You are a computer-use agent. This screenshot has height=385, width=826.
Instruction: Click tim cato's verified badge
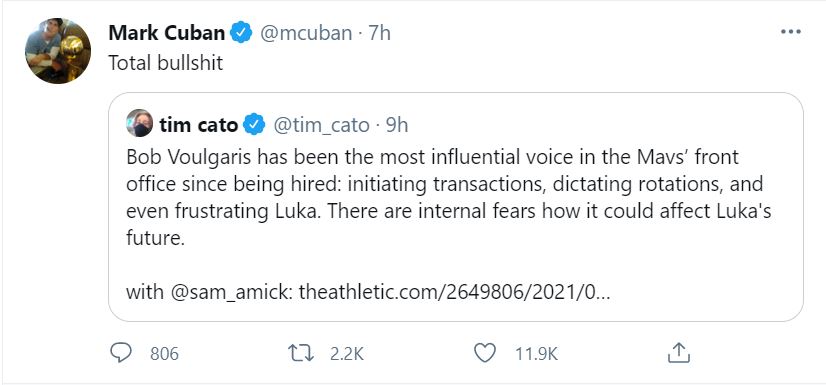point(255,125)
